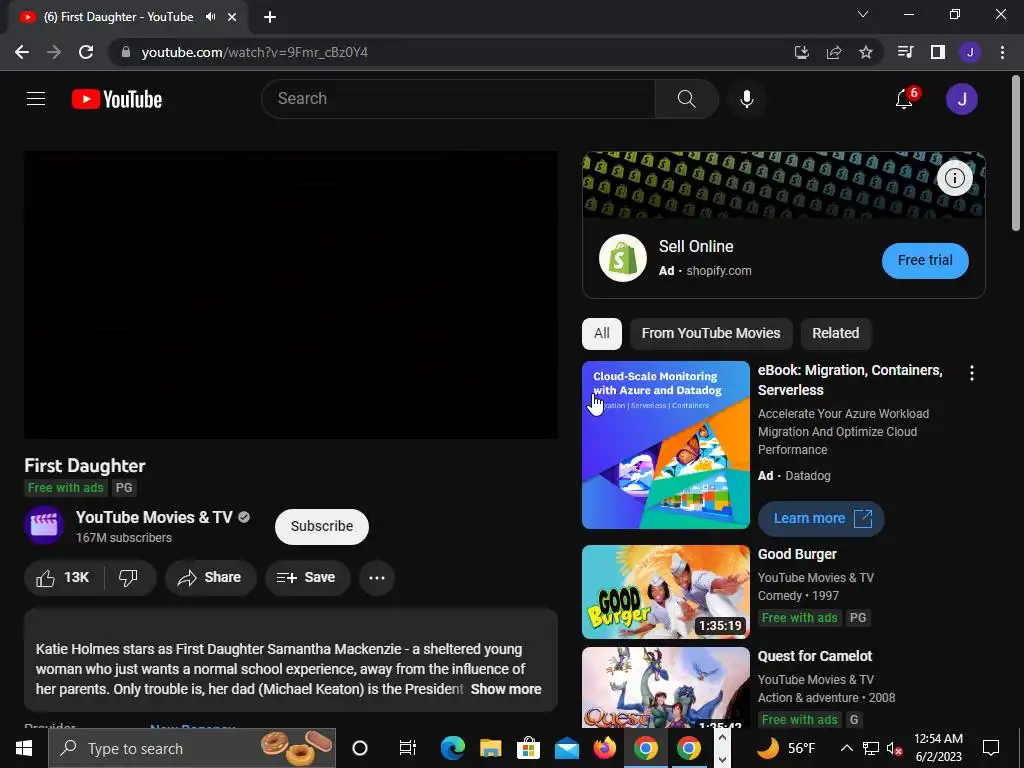The image size is (1024, 768).
Task: Open a new browser tab
Action: tap(270, 17)
